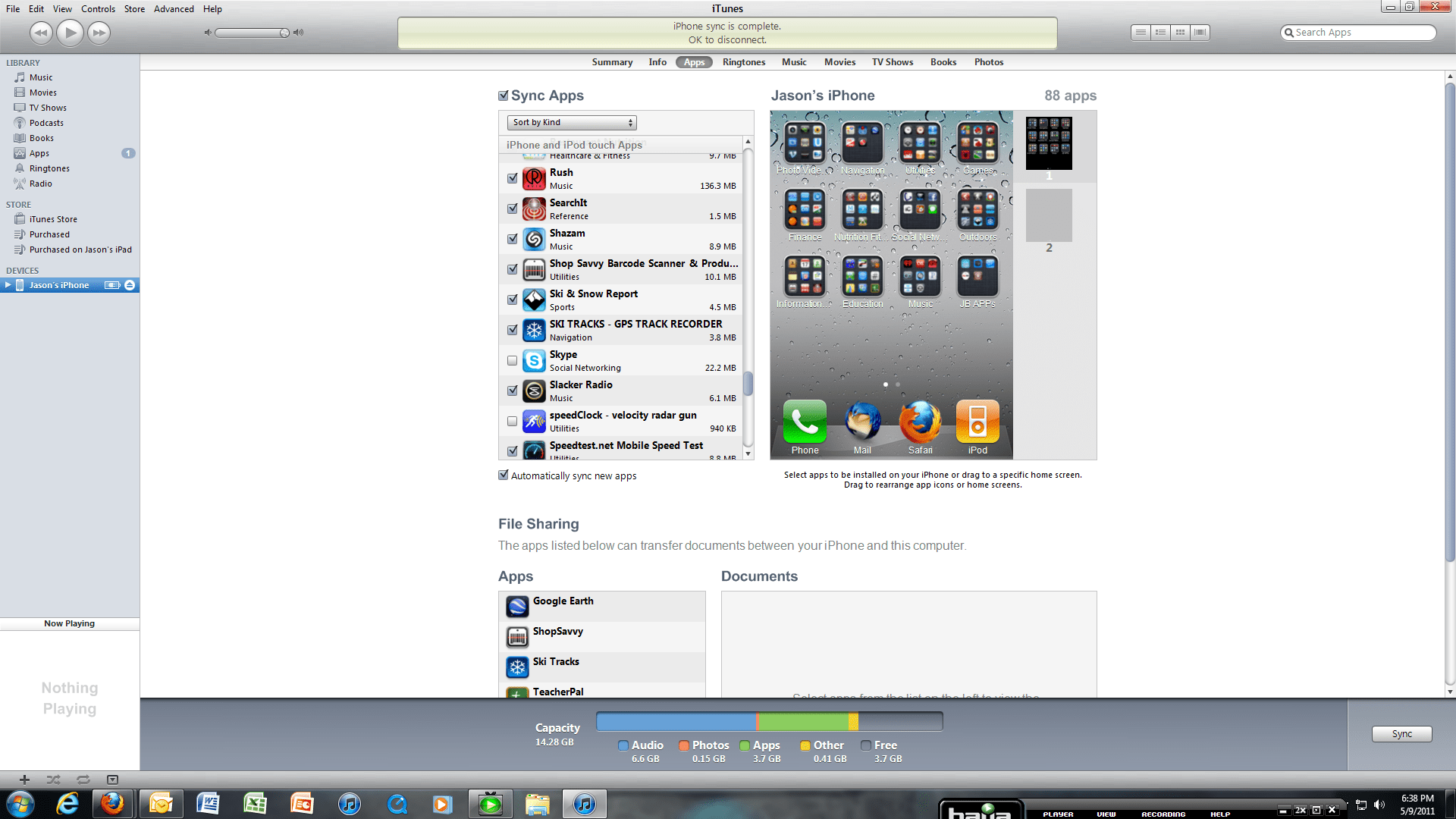Open iTunes Store in sidebar
Image resolution: width=1456 pixels, height=819 pixels.
53,219
